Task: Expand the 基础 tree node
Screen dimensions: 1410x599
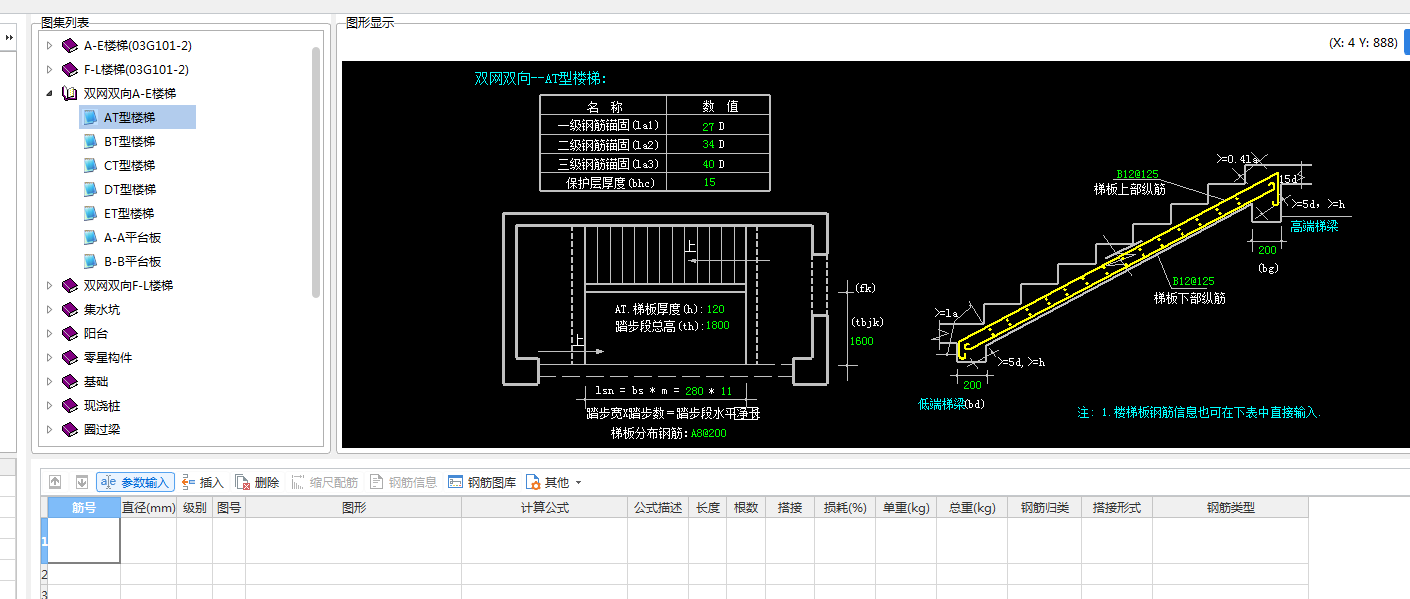Action: click(49, 382)
